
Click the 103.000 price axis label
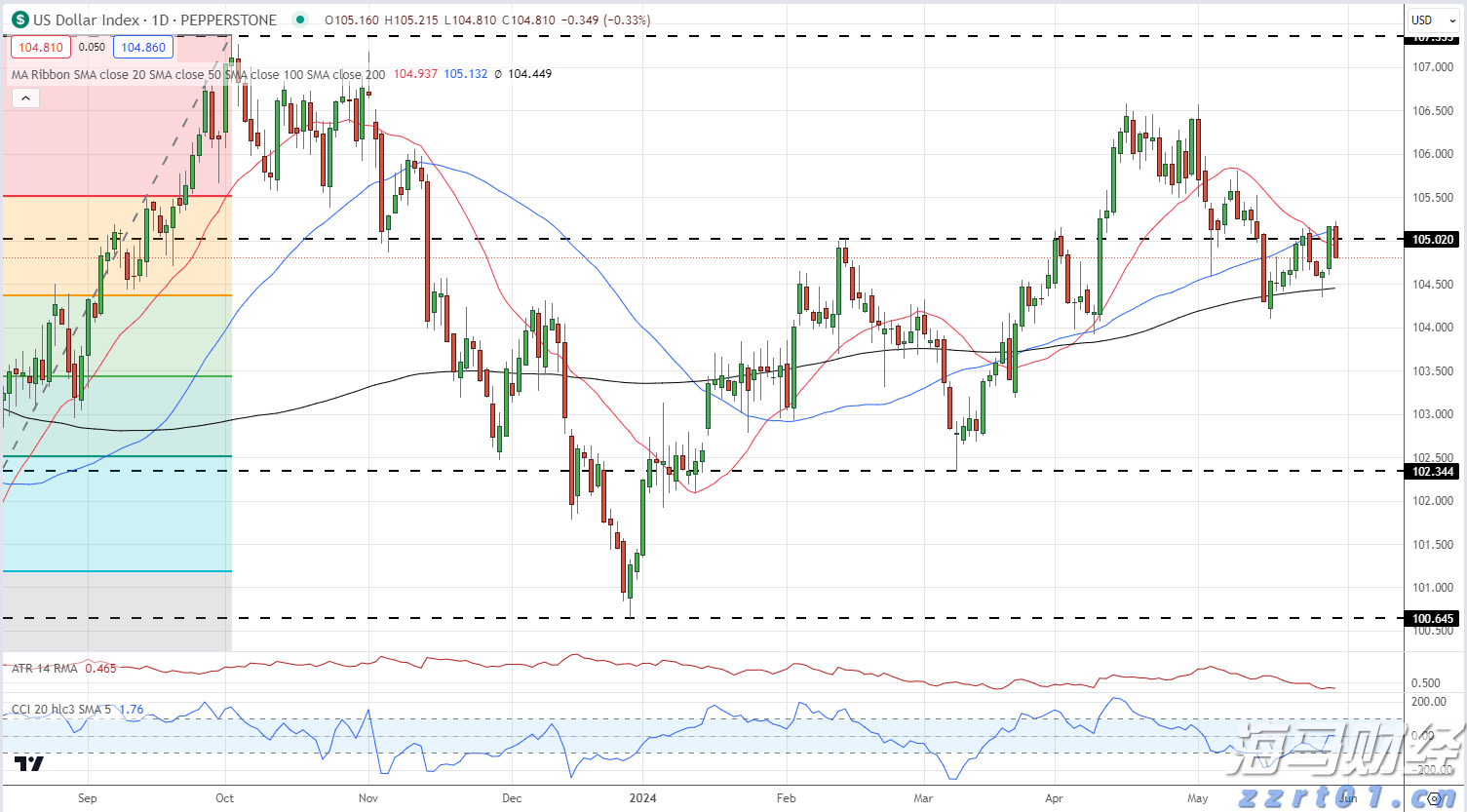[x=1433, y=414]
